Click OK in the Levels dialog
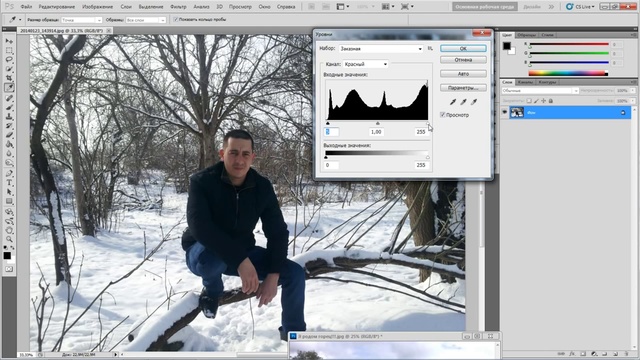Image resolution: width=640 pixels, height=360 pixels. (463, 48)
